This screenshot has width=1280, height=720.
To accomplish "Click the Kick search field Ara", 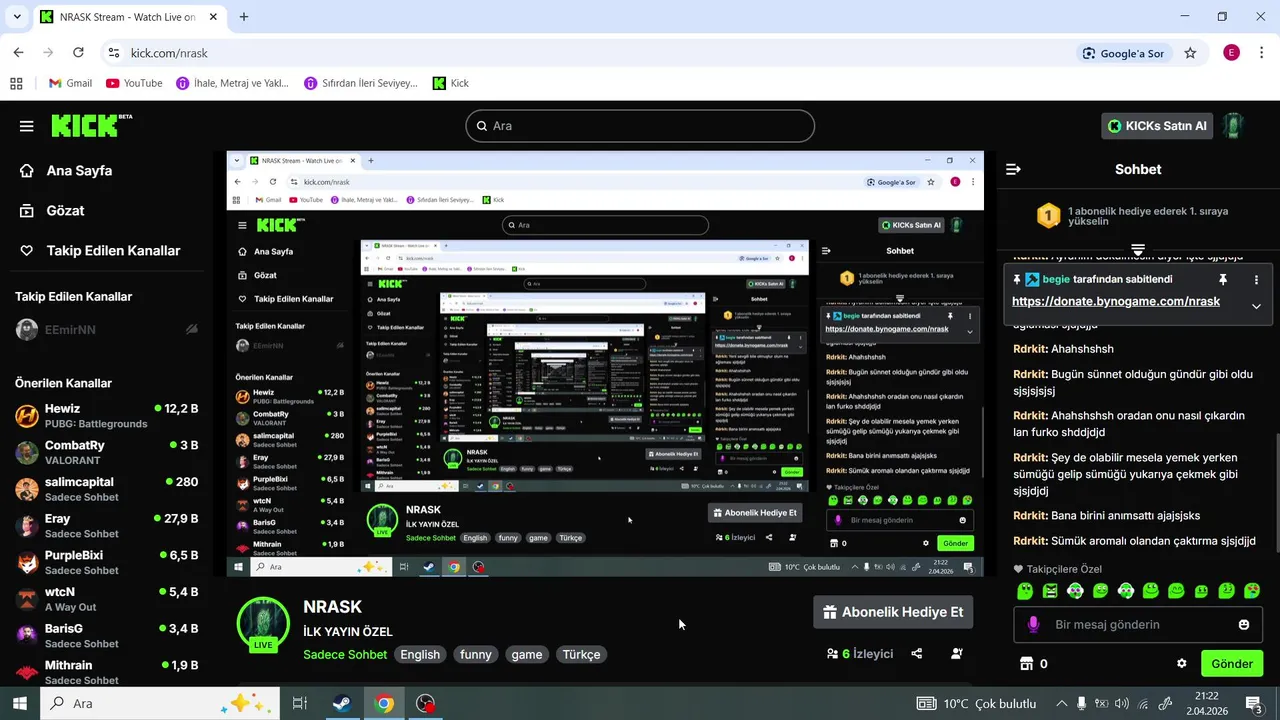I will click(640, 126).
